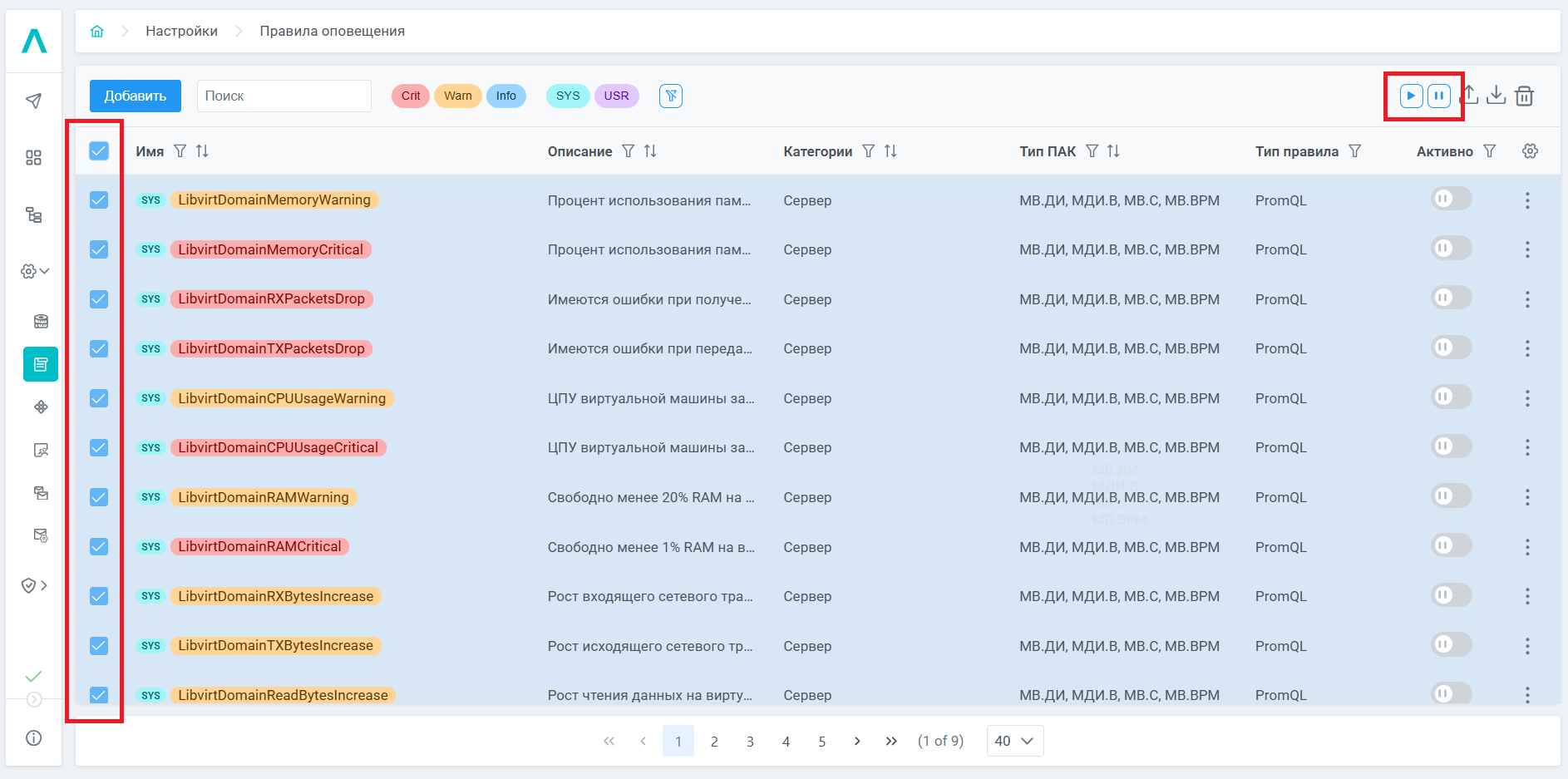This screenshot has width=1568, height=779.
Task: Uncheck the select-all checkbox in table header
Action: [99, 150]
